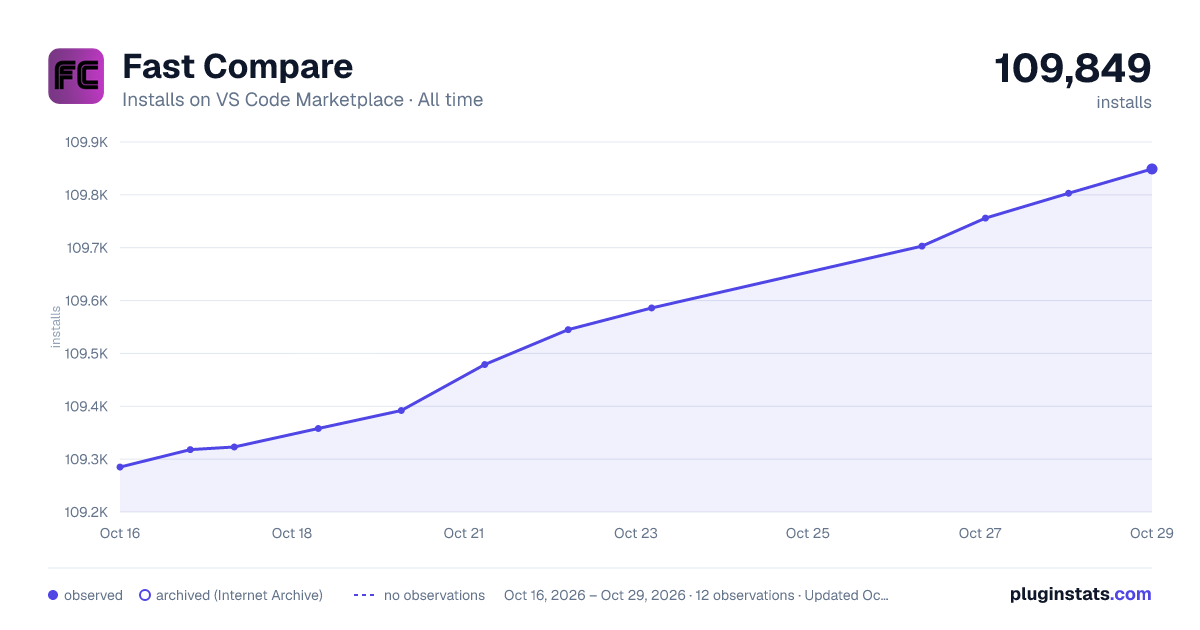Screen dimensions: 1200x630
Task: Click the vertical 'installs' axis title
Action: [56, 327]
